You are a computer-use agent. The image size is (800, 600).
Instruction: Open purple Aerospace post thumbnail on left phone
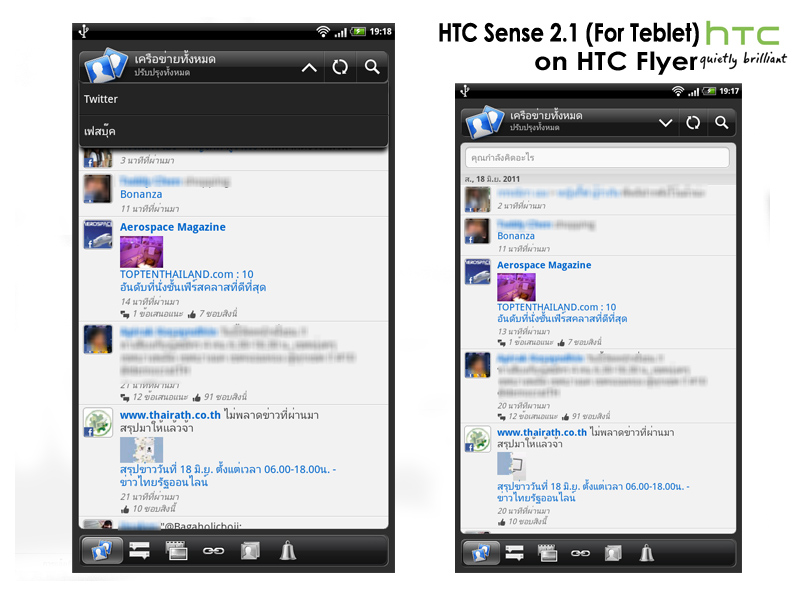(x=141, y=252)
